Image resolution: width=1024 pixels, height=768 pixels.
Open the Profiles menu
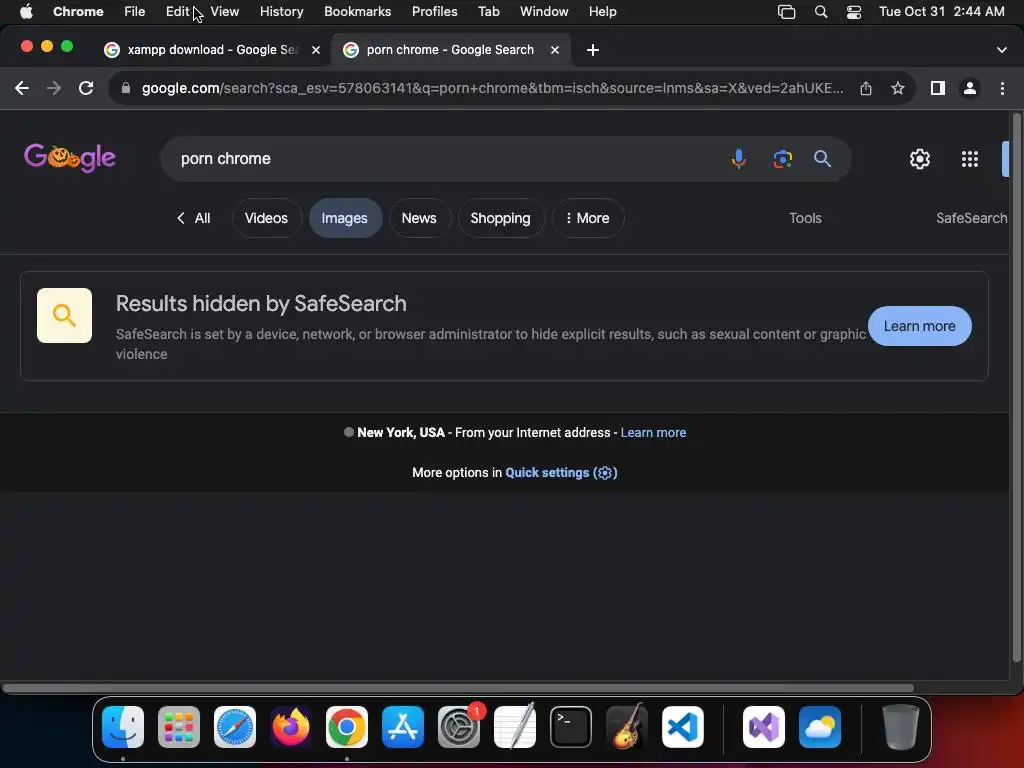click(434, 12)
